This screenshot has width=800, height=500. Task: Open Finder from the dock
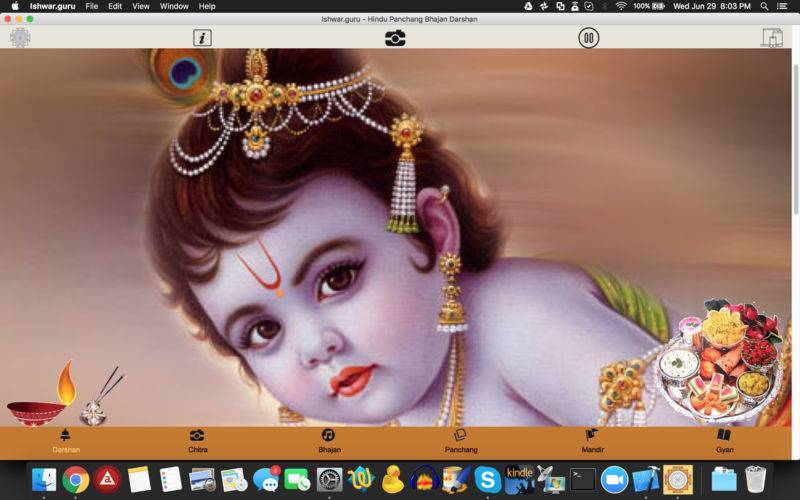click(44, 480)
